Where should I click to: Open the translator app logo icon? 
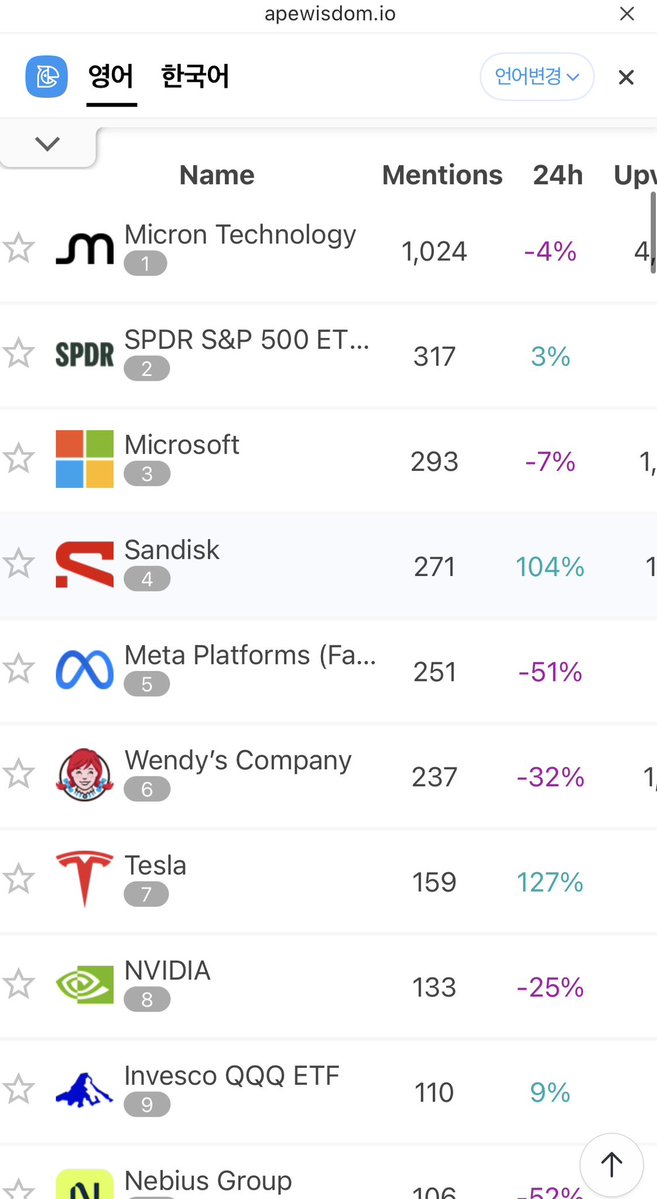47,76
